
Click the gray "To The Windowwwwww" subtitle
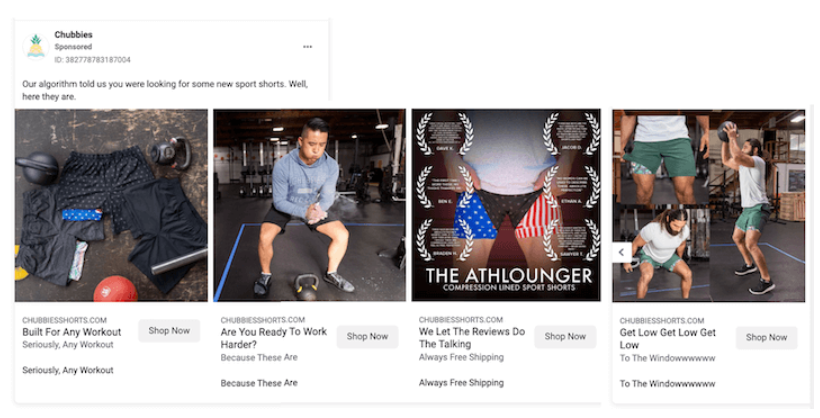[667, 358]
